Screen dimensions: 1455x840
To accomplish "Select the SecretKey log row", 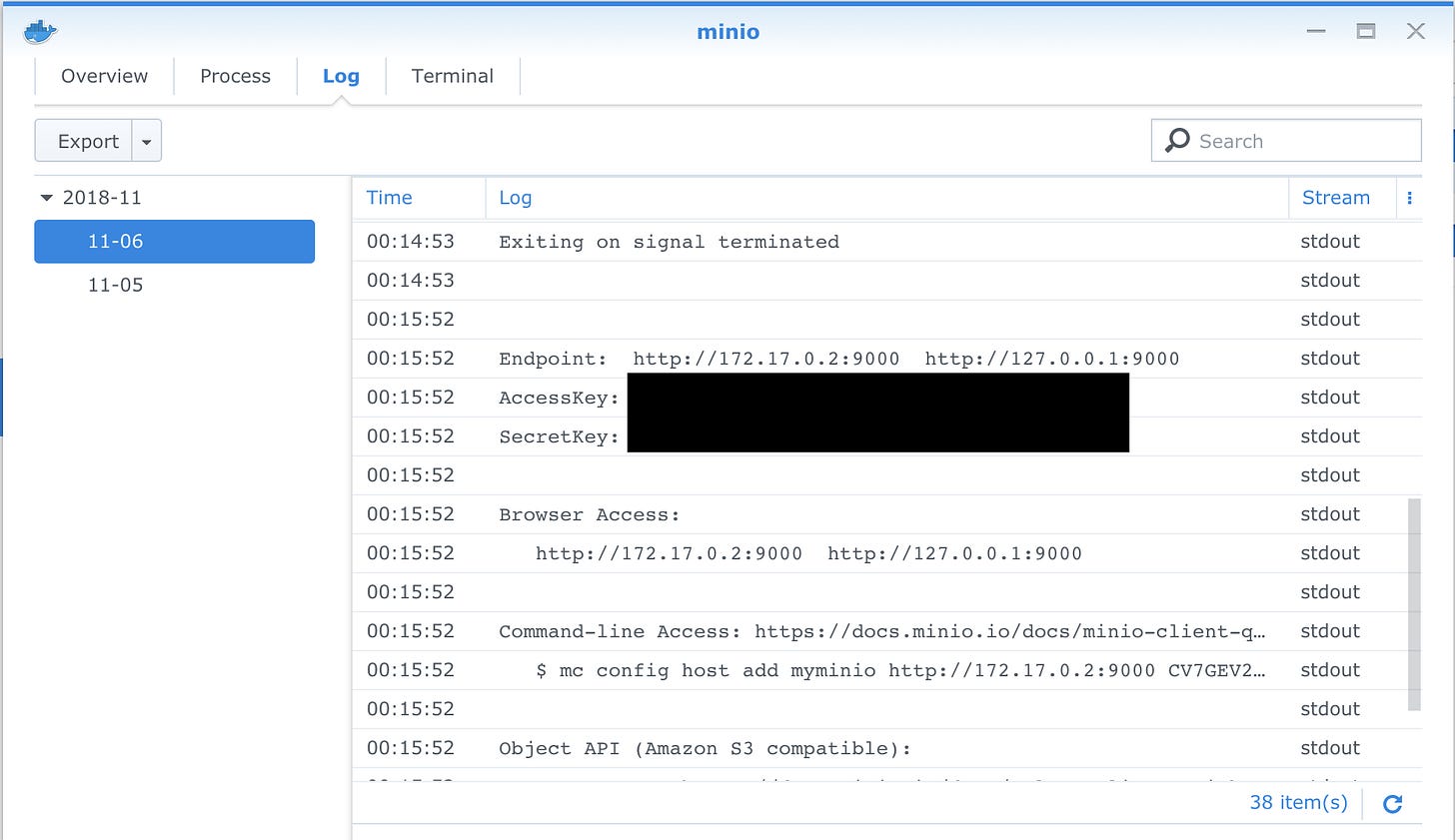I will click(x=887, y=436).
